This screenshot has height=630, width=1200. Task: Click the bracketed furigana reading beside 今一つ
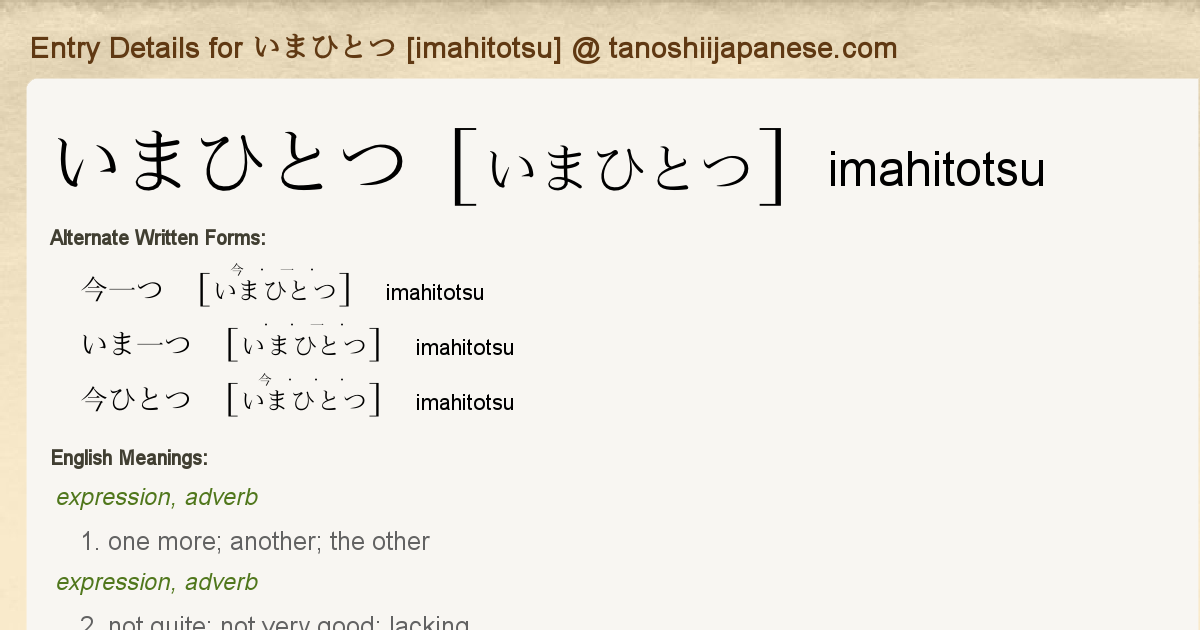point(275,288)
